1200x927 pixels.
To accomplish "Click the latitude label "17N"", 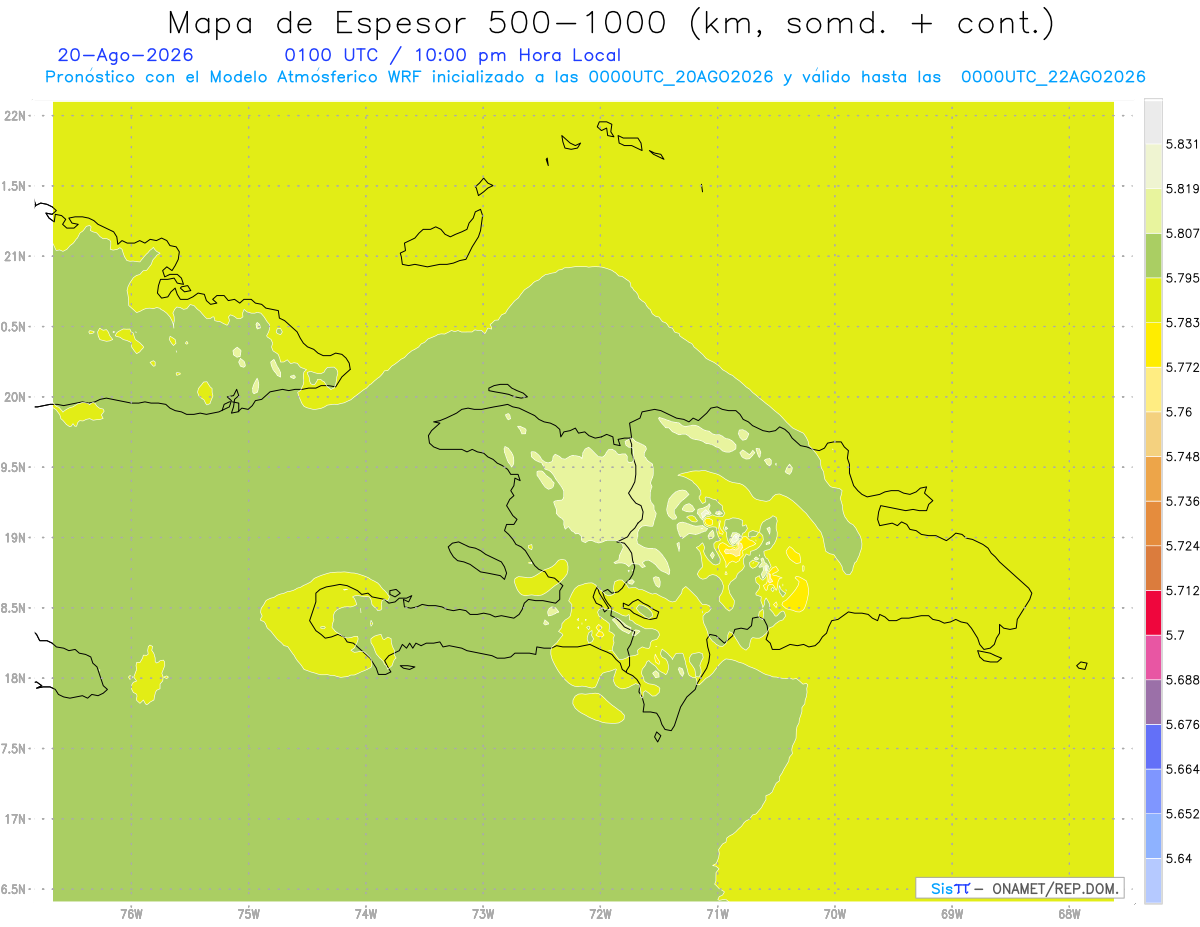I will (x=15, y=819).
